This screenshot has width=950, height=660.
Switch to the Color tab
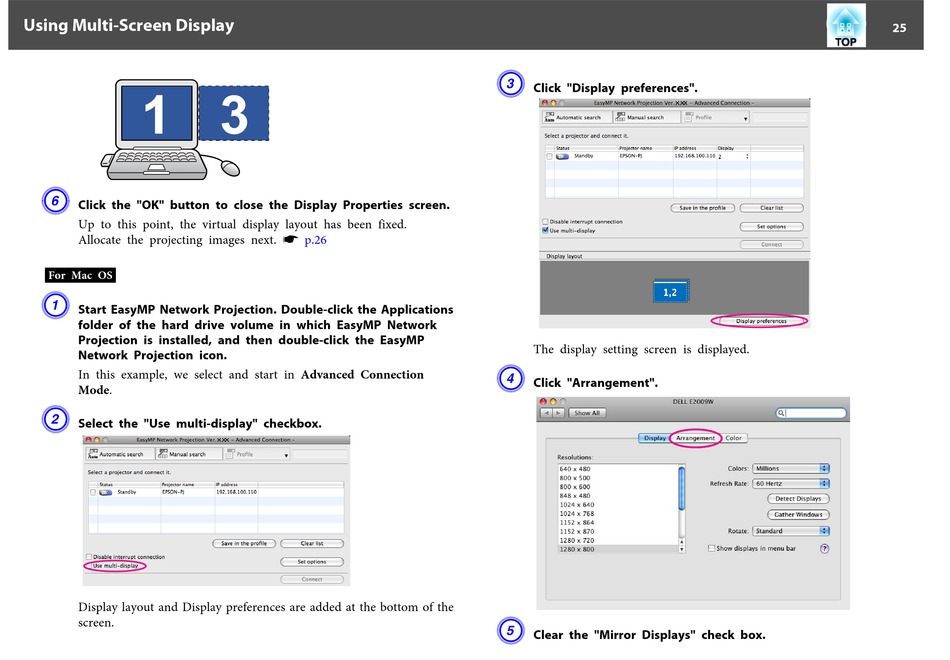tap(734, 438)
